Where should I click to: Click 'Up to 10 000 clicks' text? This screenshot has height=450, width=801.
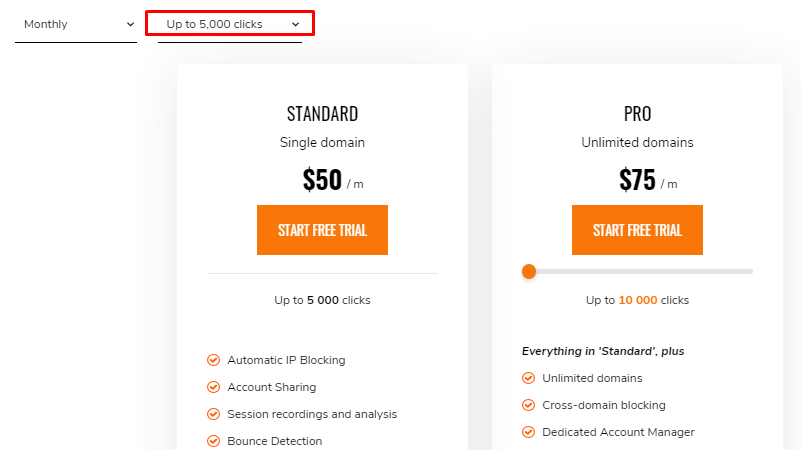pyautogui.click(x=637, y=300)
